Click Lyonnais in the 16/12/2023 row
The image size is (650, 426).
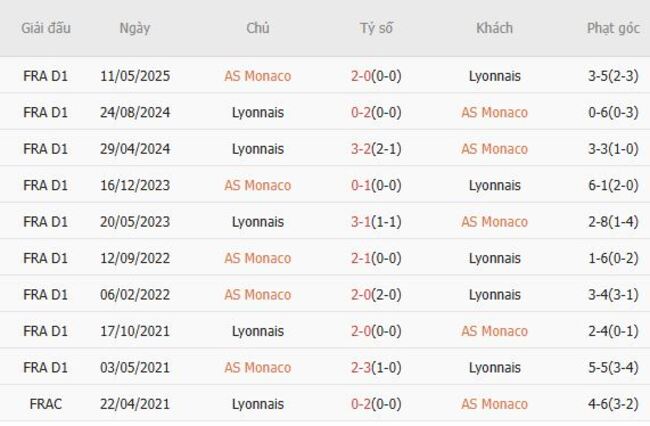494,185
